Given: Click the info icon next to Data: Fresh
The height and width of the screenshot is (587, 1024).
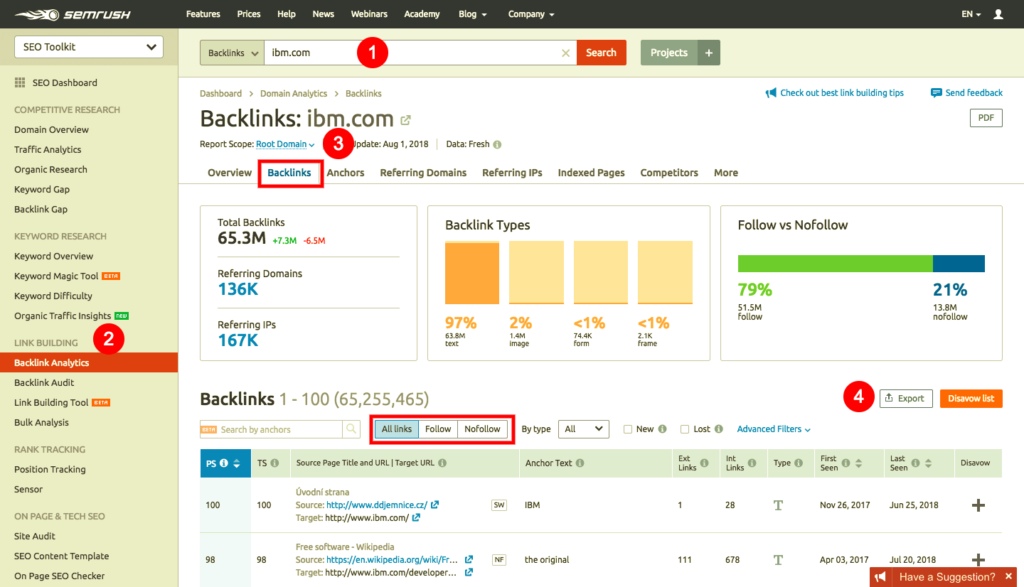Looking at the screenshot, I should (497, 144).
